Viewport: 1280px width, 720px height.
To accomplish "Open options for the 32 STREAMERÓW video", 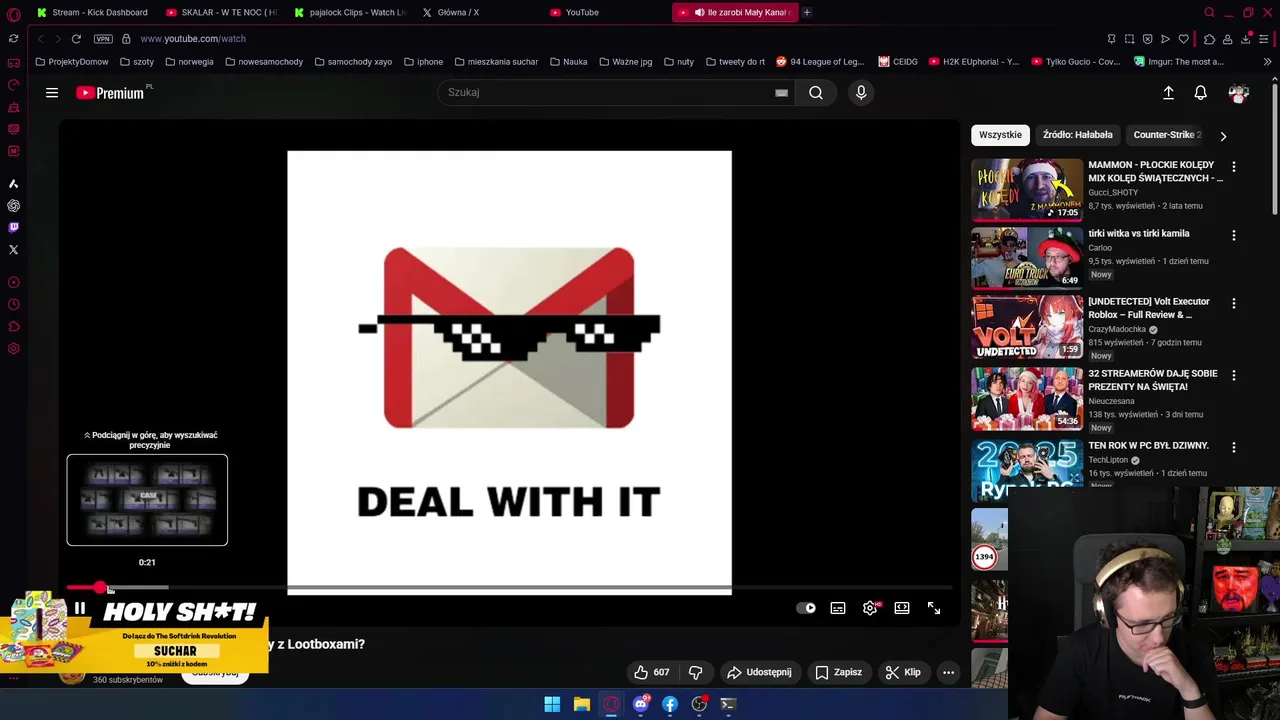I will click(x=1233, y=375).
